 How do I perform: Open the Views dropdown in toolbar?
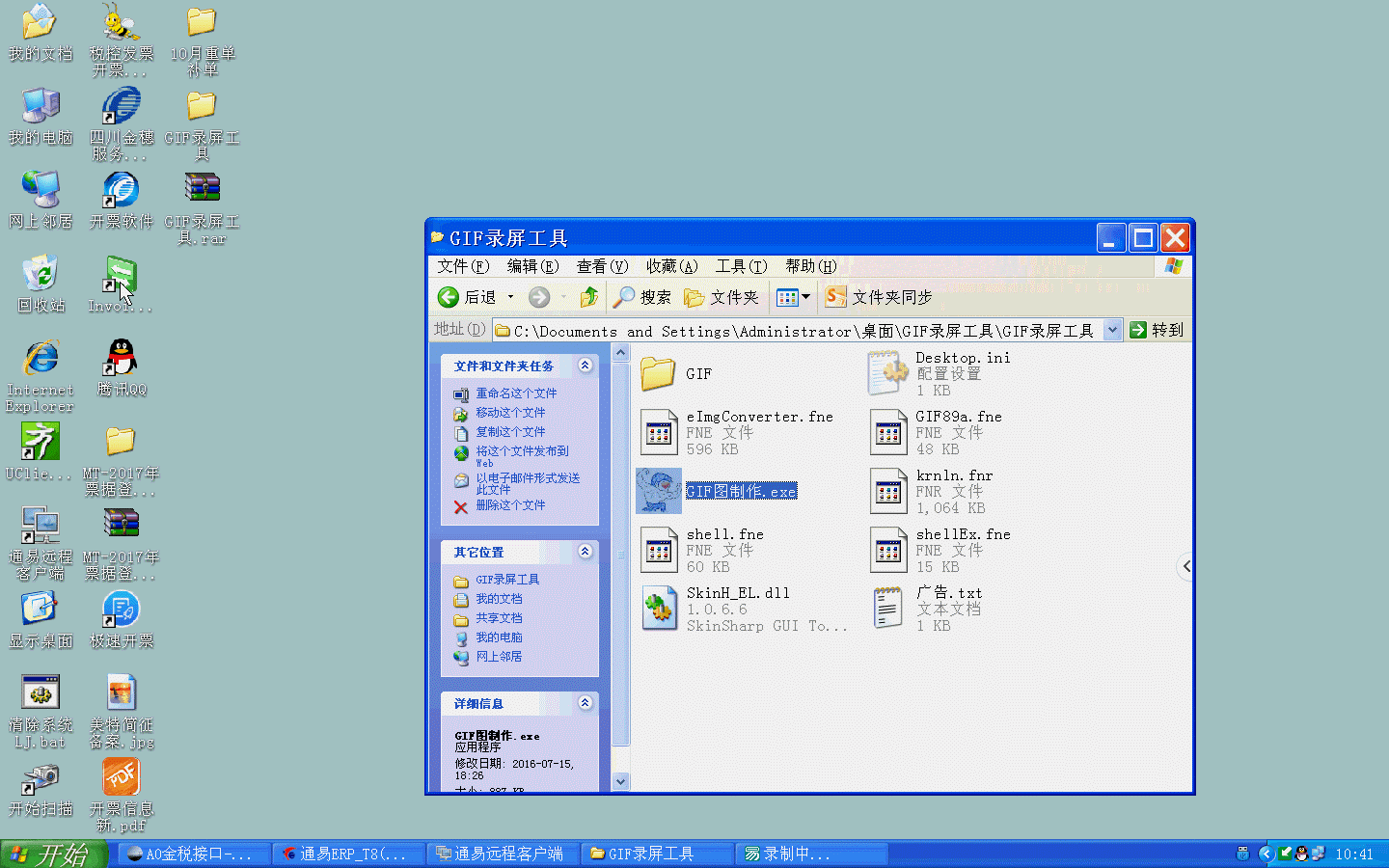[794, 298]
